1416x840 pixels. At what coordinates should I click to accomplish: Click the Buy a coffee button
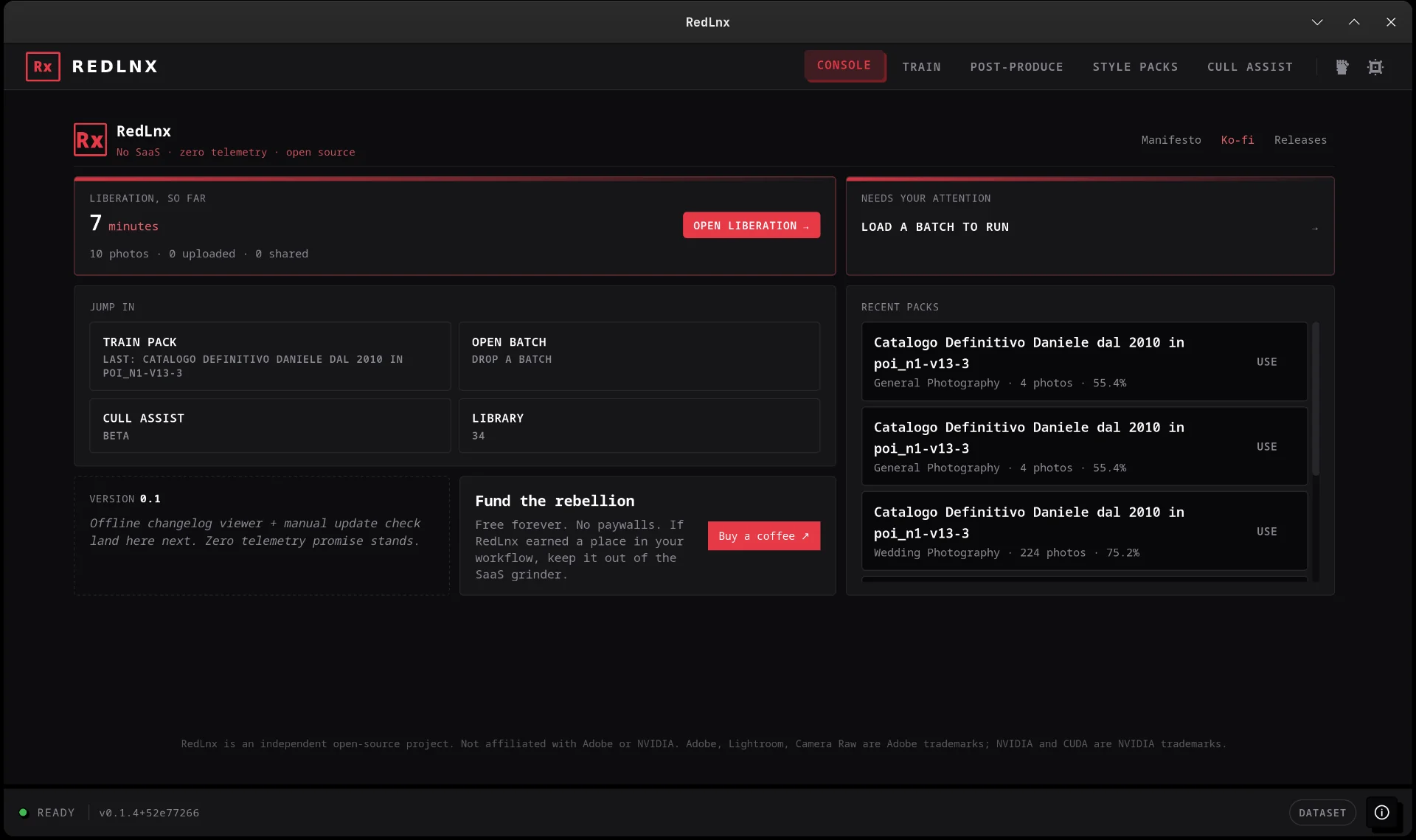[x=763, y=536]
